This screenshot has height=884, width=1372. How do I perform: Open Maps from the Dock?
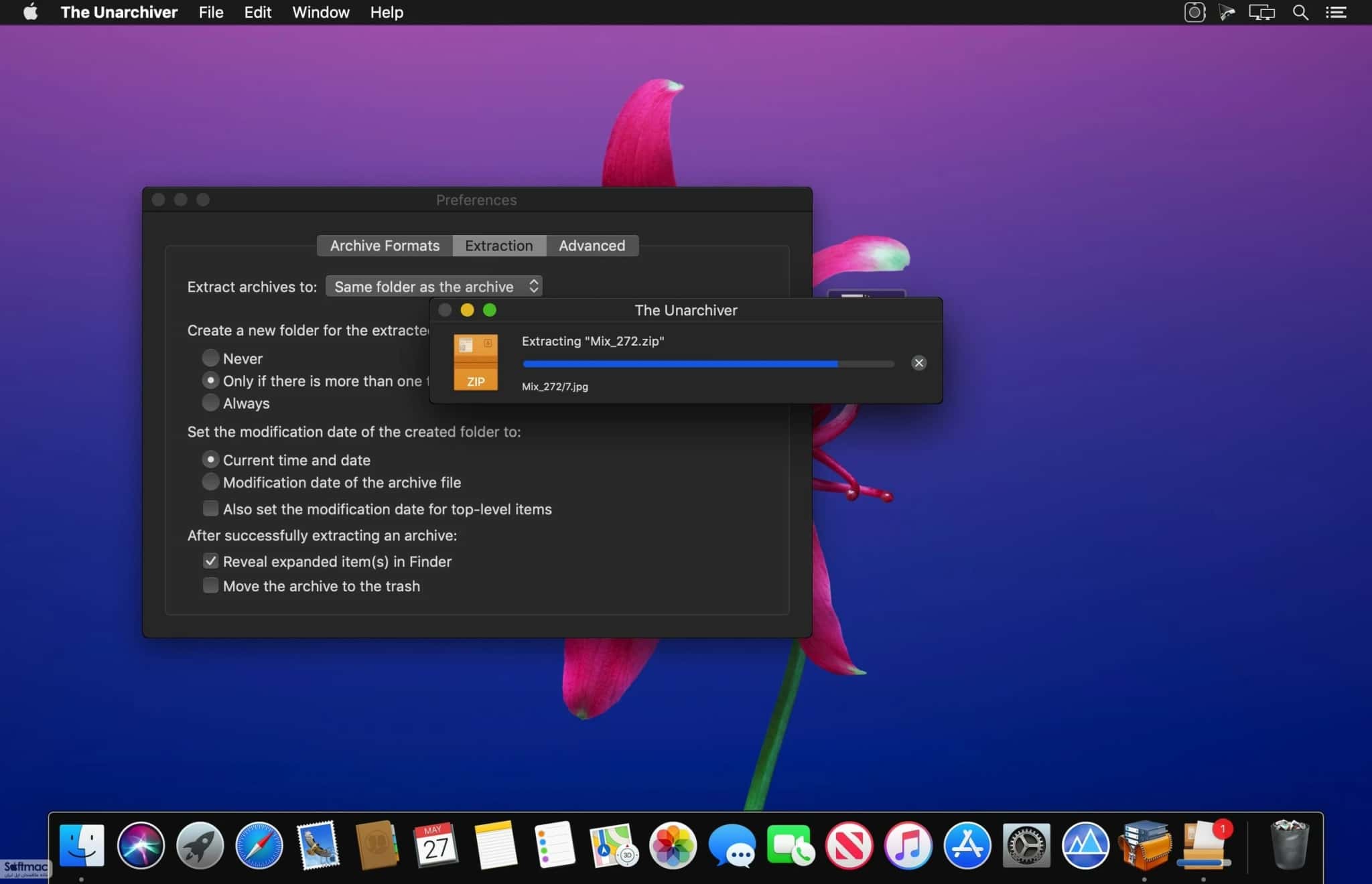(614, 845)
